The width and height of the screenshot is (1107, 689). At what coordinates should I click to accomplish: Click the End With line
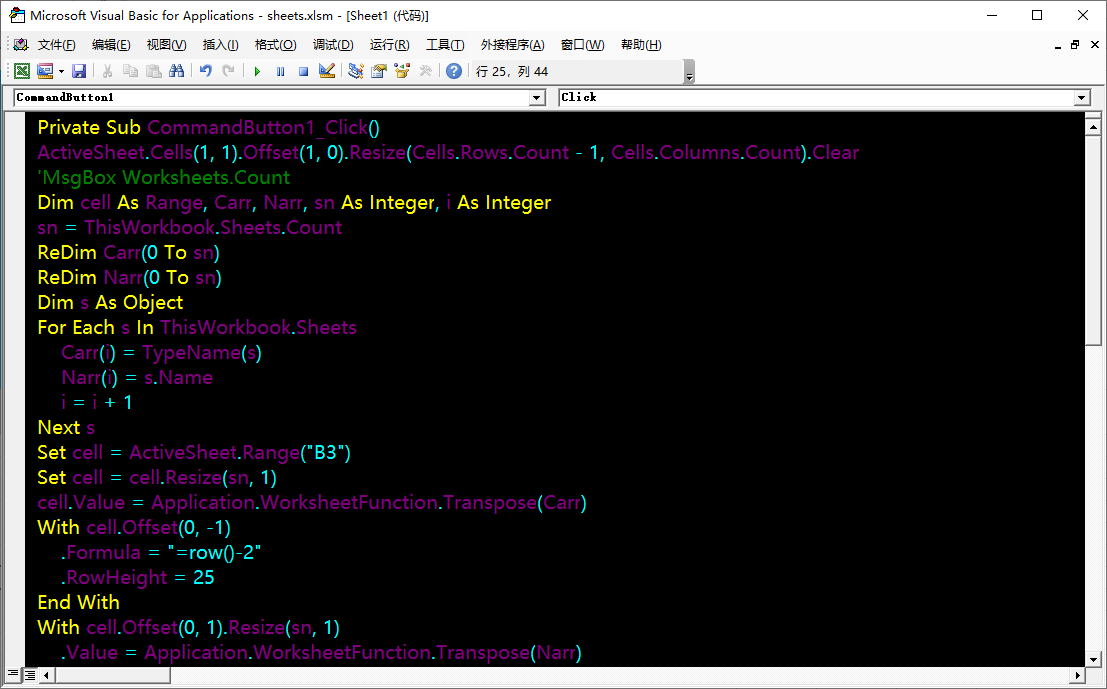point(78,602)
